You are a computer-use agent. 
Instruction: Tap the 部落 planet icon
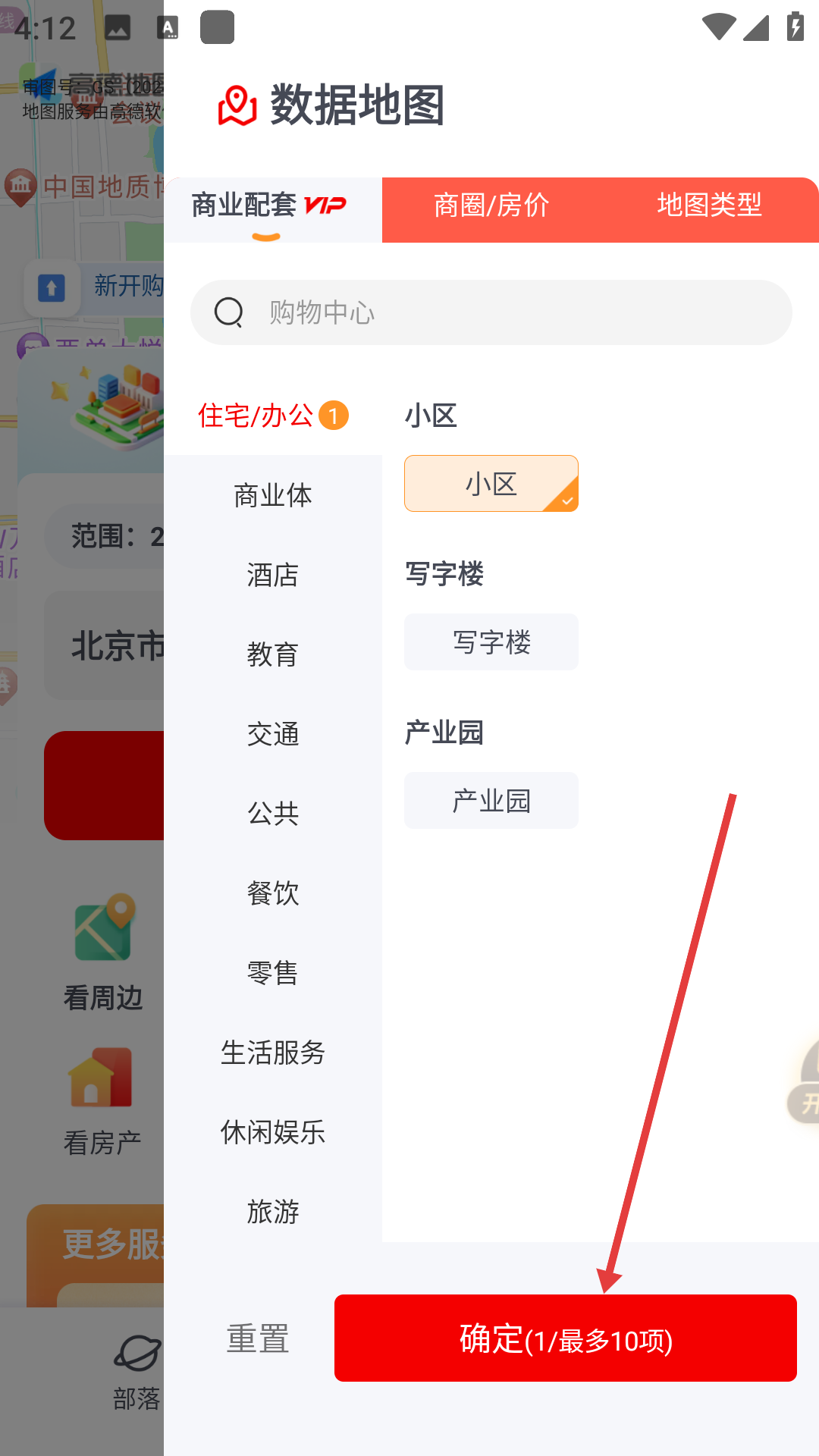pyautogui.click(x=137, y=1354)
